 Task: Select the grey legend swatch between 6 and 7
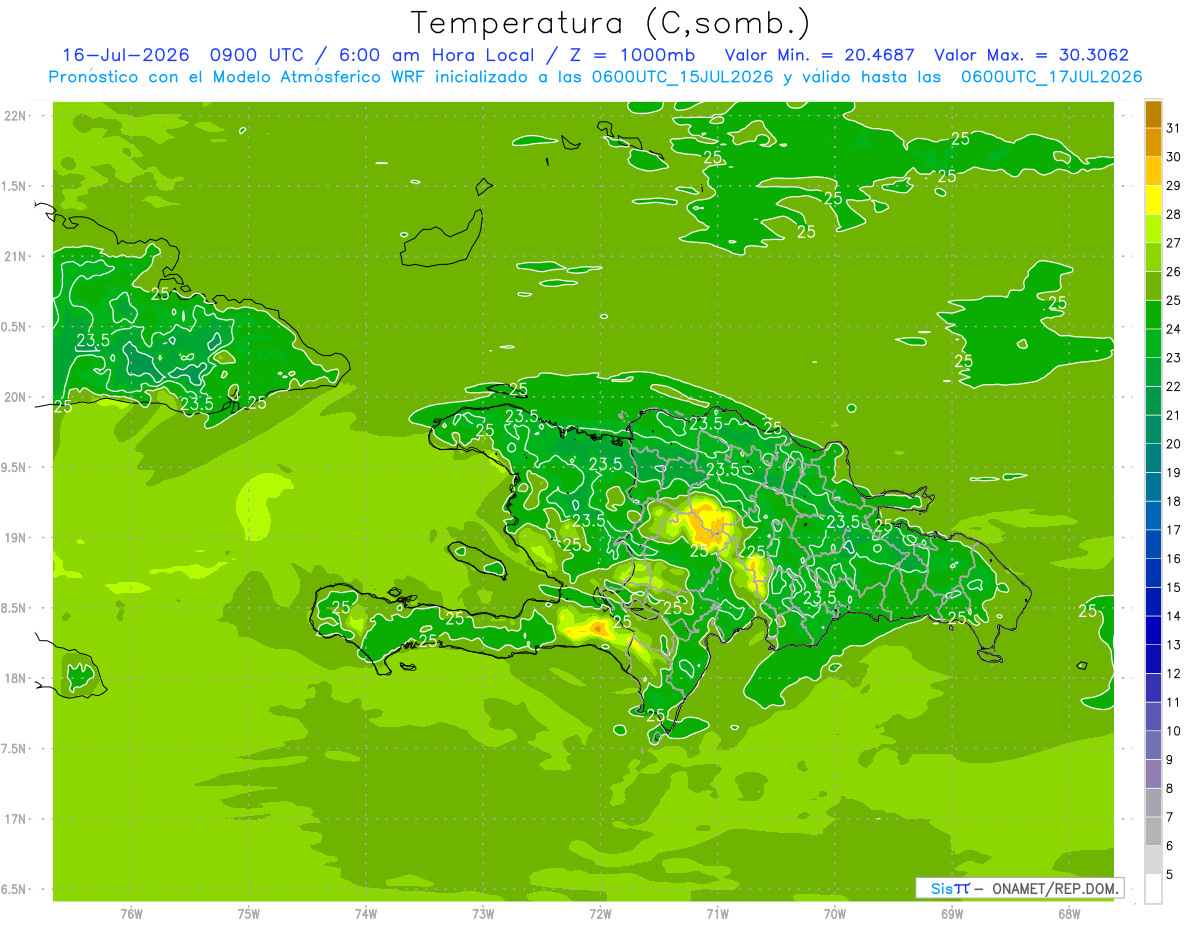pyautogui.click(x=1153, y=832)
